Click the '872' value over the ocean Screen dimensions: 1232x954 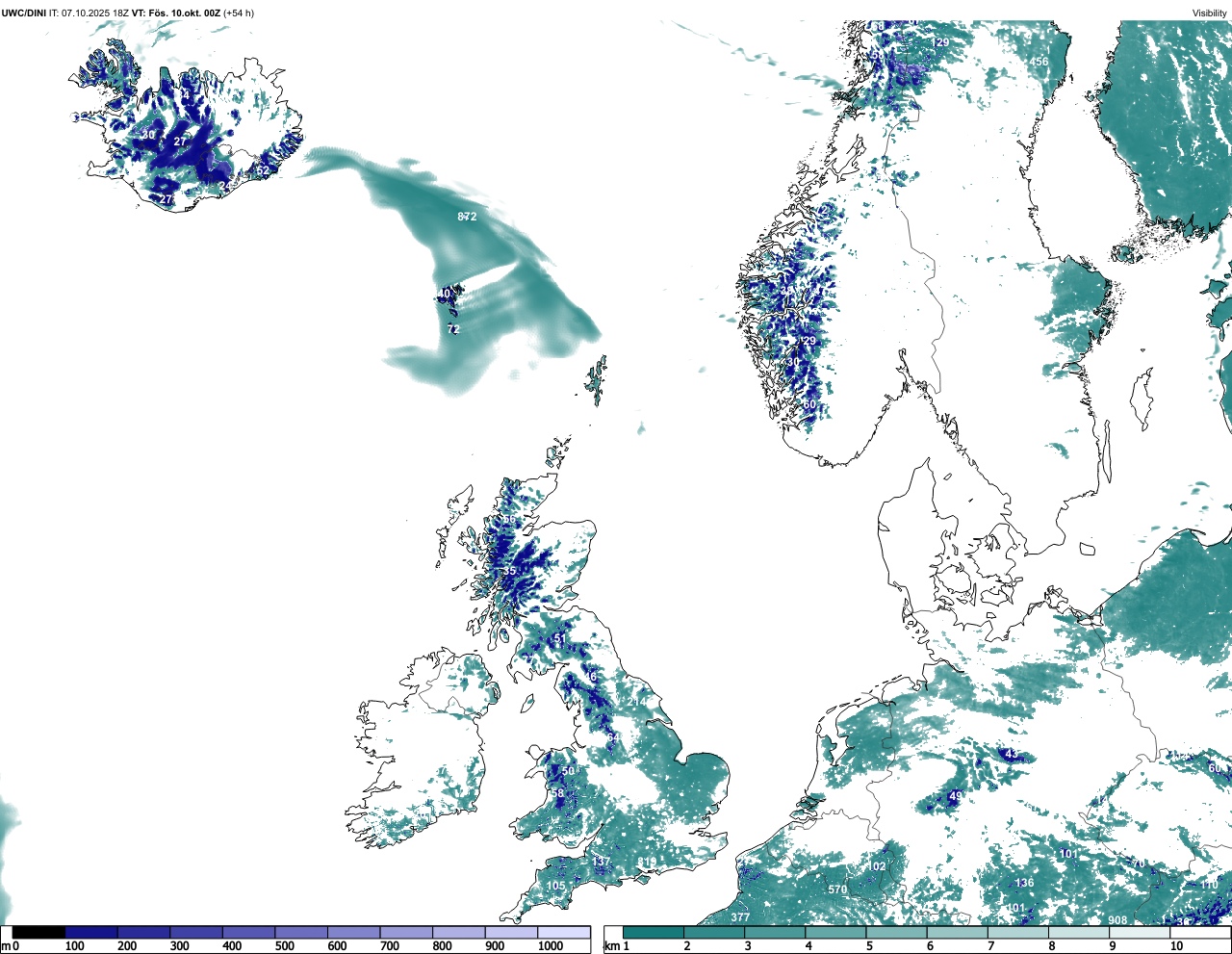pyautogui.click(x=467, y=217)
